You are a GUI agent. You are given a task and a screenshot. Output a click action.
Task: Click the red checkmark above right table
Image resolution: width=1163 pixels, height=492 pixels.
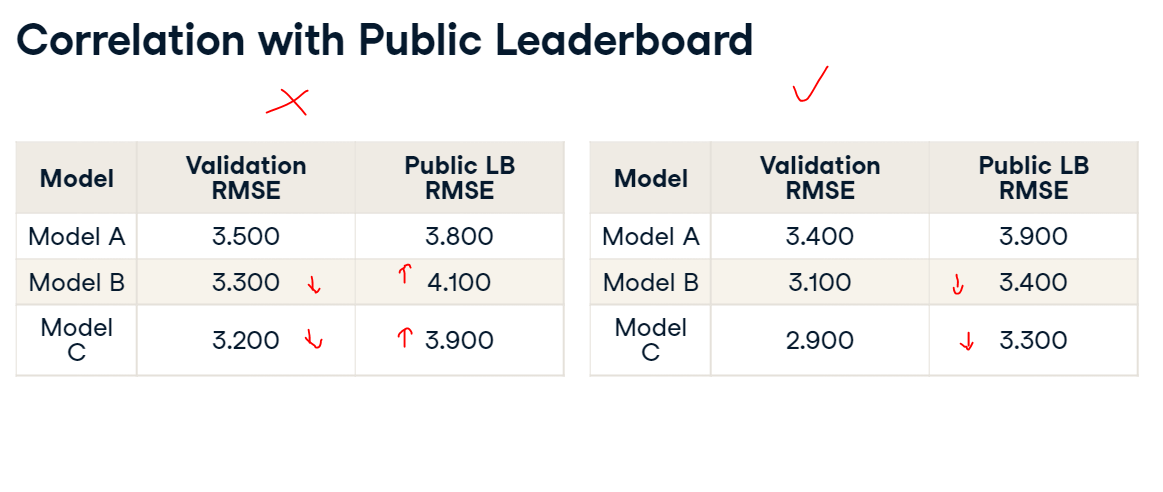coord(810,84)
